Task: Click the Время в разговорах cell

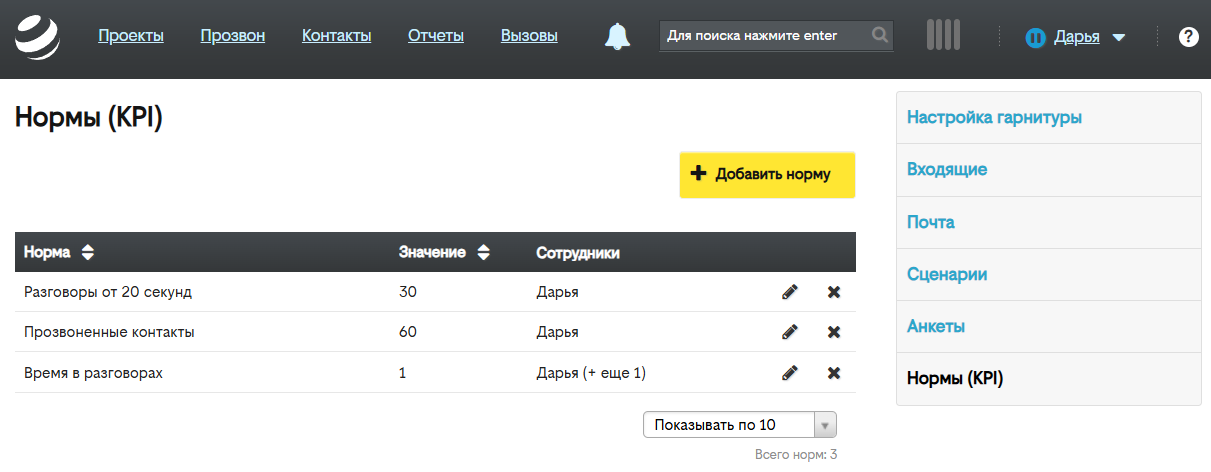Action: click(93, 372)
